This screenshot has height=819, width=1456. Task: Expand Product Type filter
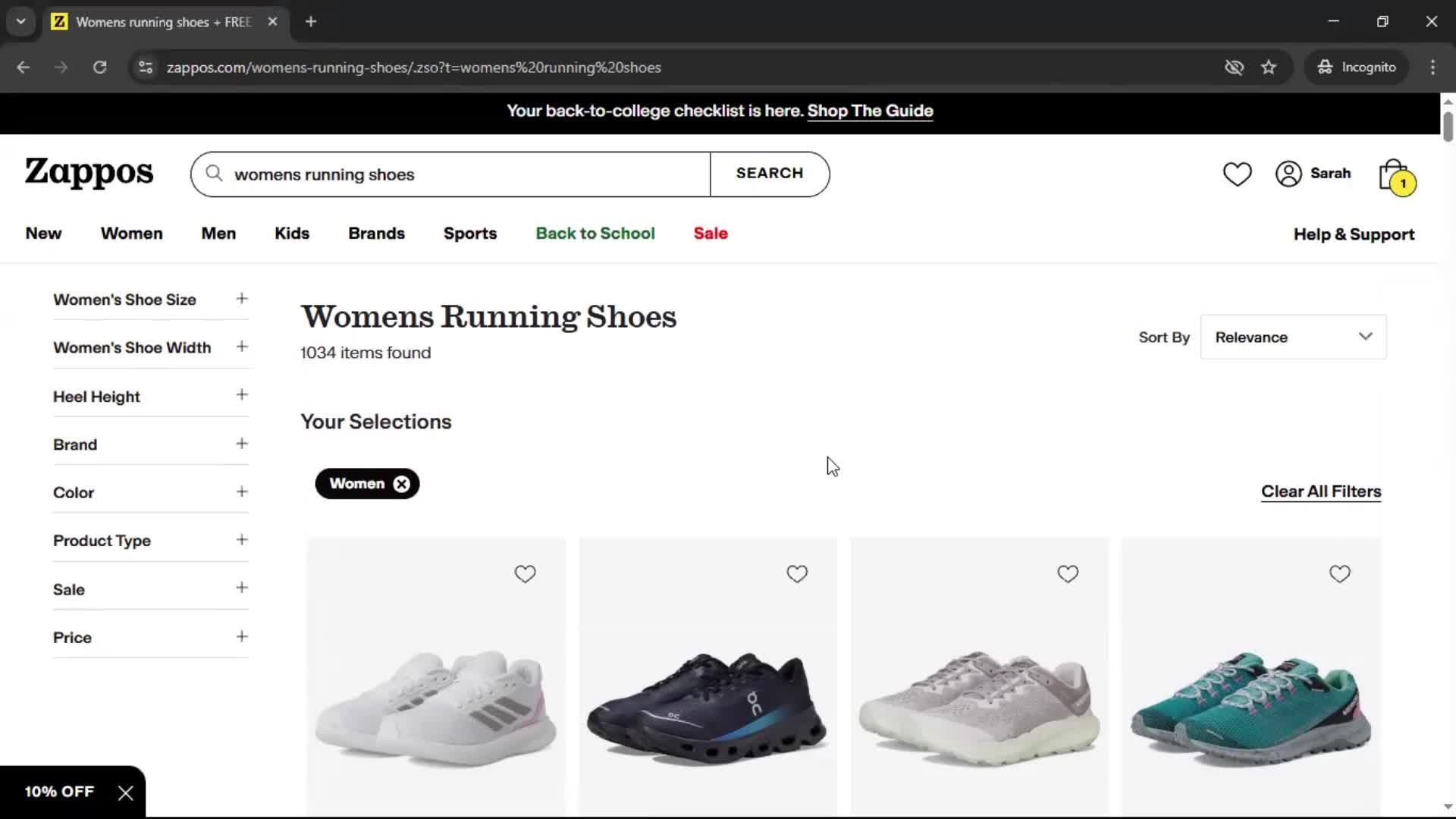tap(151, 541)
